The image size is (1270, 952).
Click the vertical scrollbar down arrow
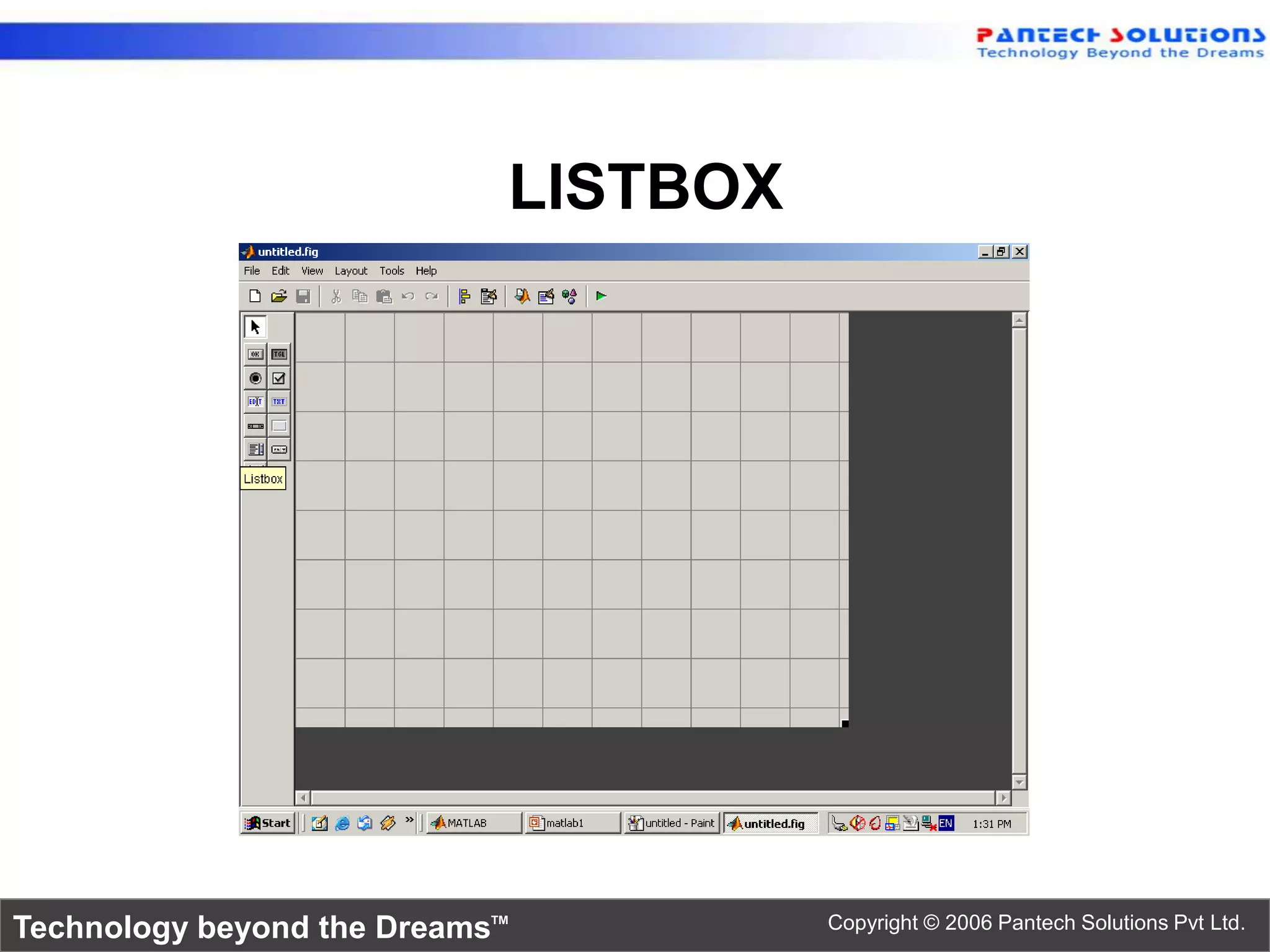(1019, 782)
